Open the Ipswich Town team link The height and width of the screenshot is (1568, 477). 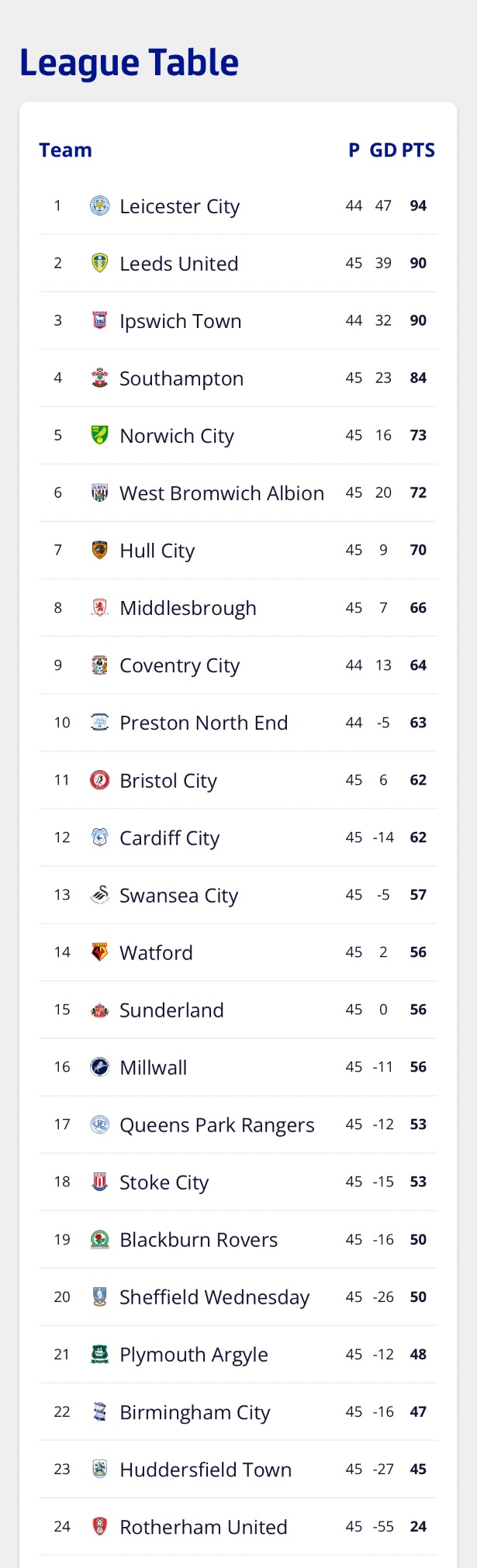(x=181, y=321)
